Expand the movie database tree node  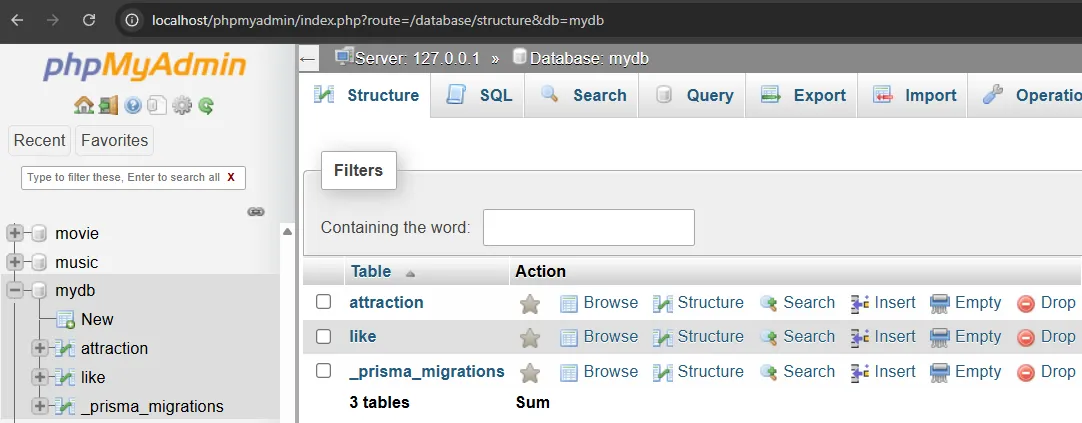[x=15, y=234]
